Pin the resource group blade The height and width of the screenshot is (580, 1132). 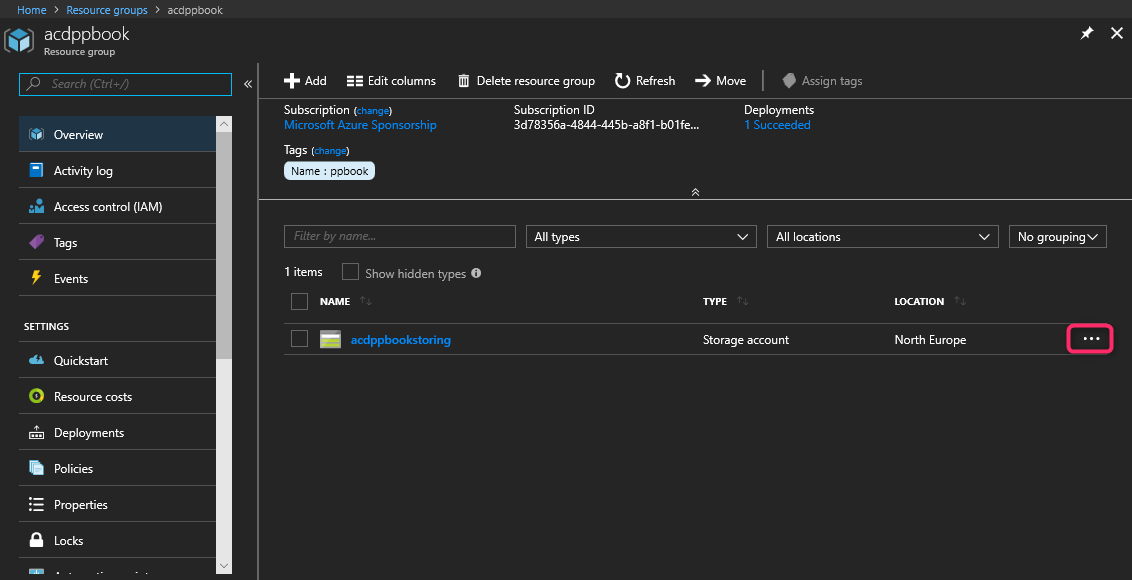[1087, 33]
